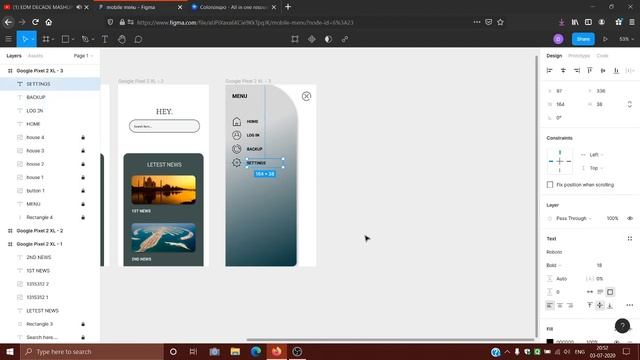The image size is (640, 360).
Task: Click the link icon in the center toolbar
Action: tap(345, 39)
